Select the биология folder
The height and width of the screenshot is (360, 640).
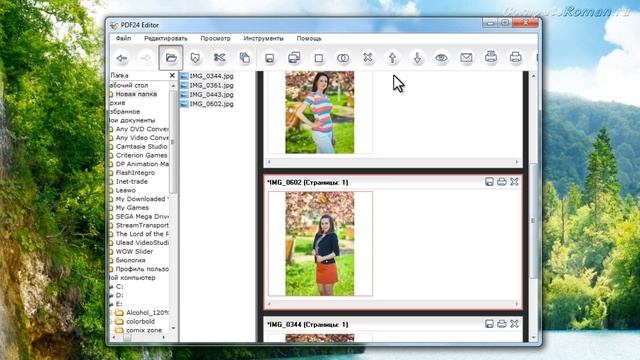click(130, 260)
